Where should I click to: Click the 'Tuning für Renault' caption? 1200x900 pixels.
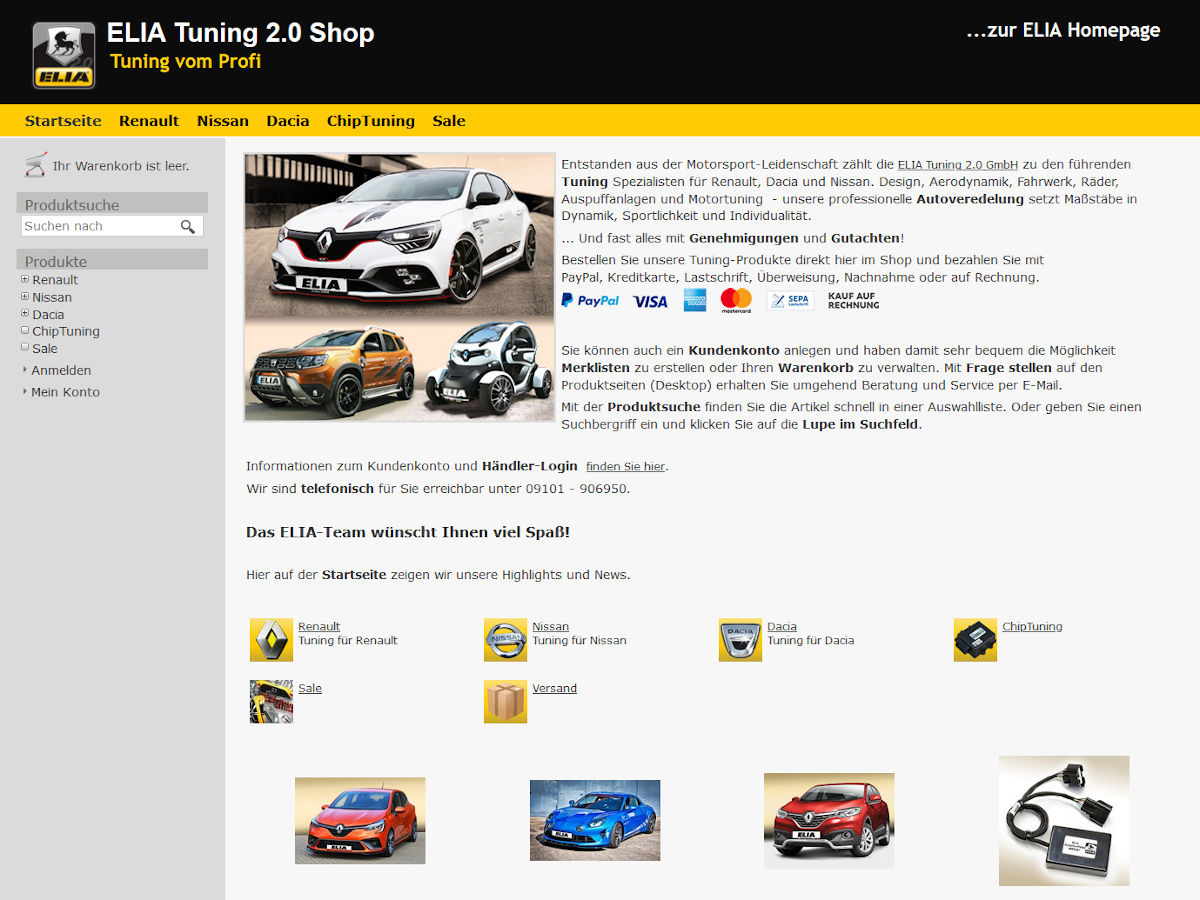point(348,641)
